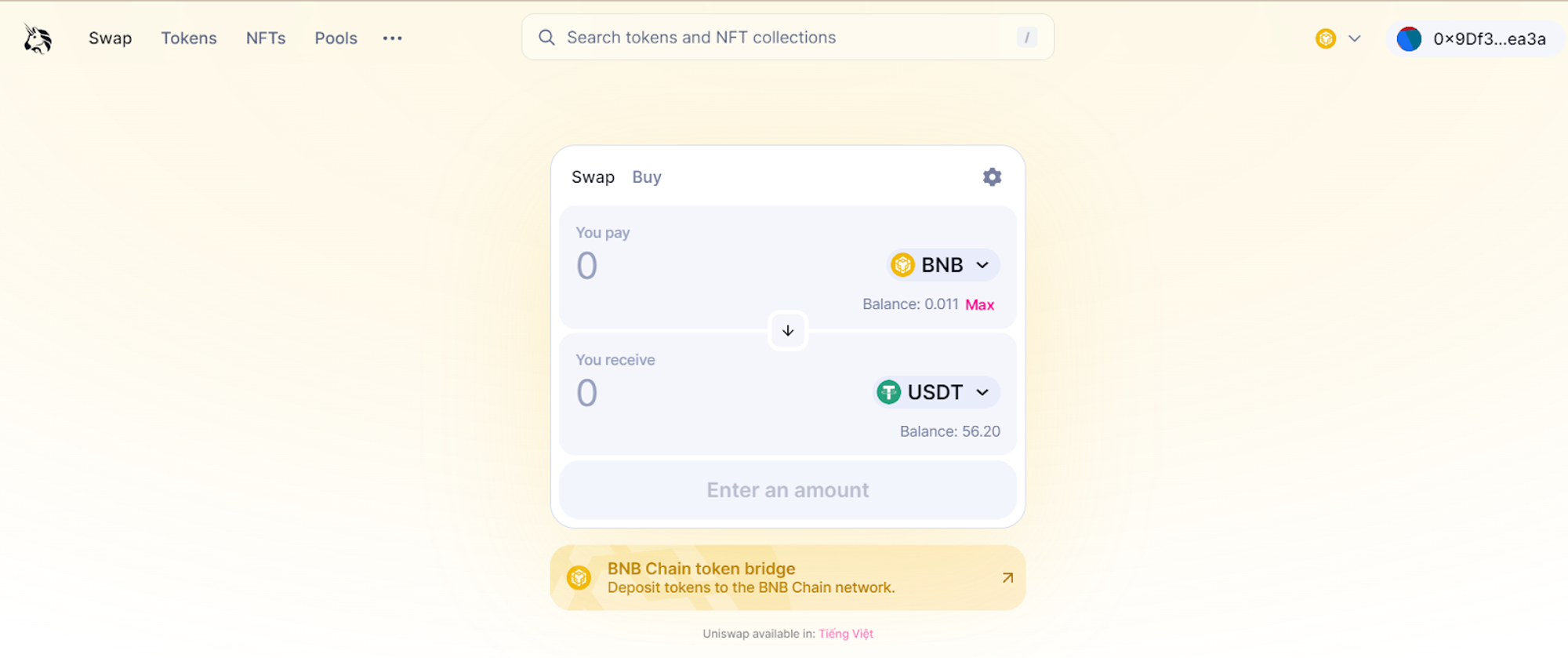The image size is (1568, 658).
Task: Click the search magnifier icon
Action: pos(546,38)
